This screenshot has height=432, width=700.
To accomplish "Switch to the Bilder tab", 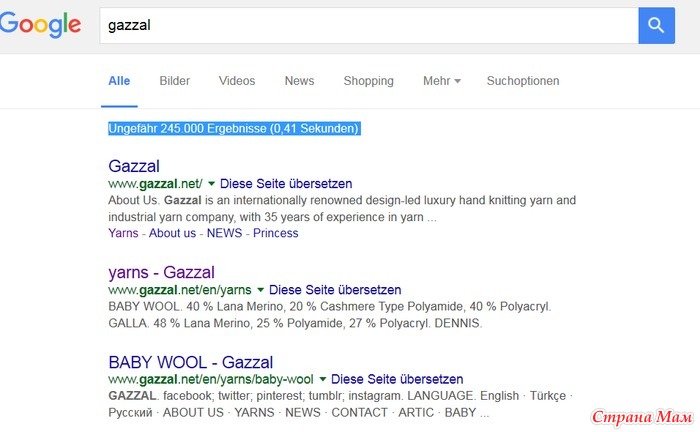I will point(175,81).
